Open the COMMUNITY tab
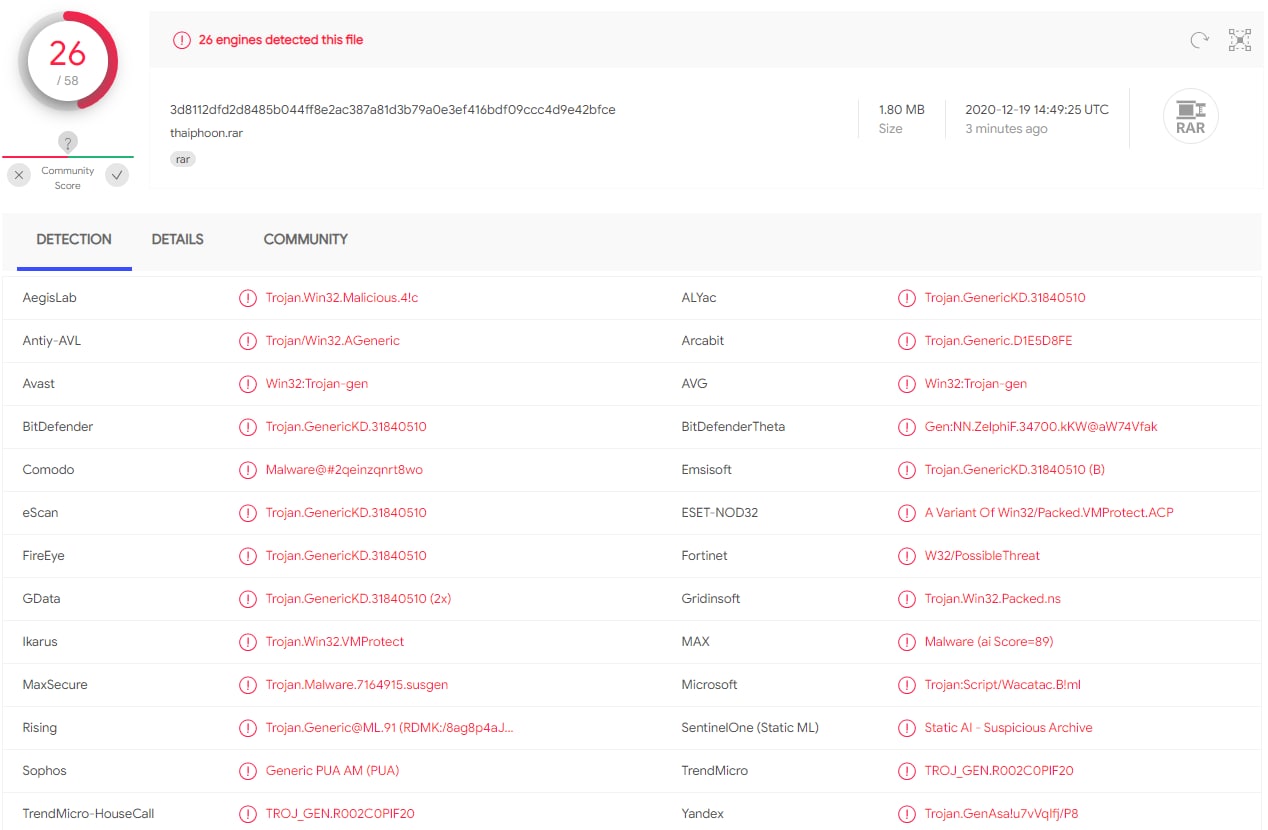Screen dimensions: 1268x830 pyautogui.click(x=306, y=240)
